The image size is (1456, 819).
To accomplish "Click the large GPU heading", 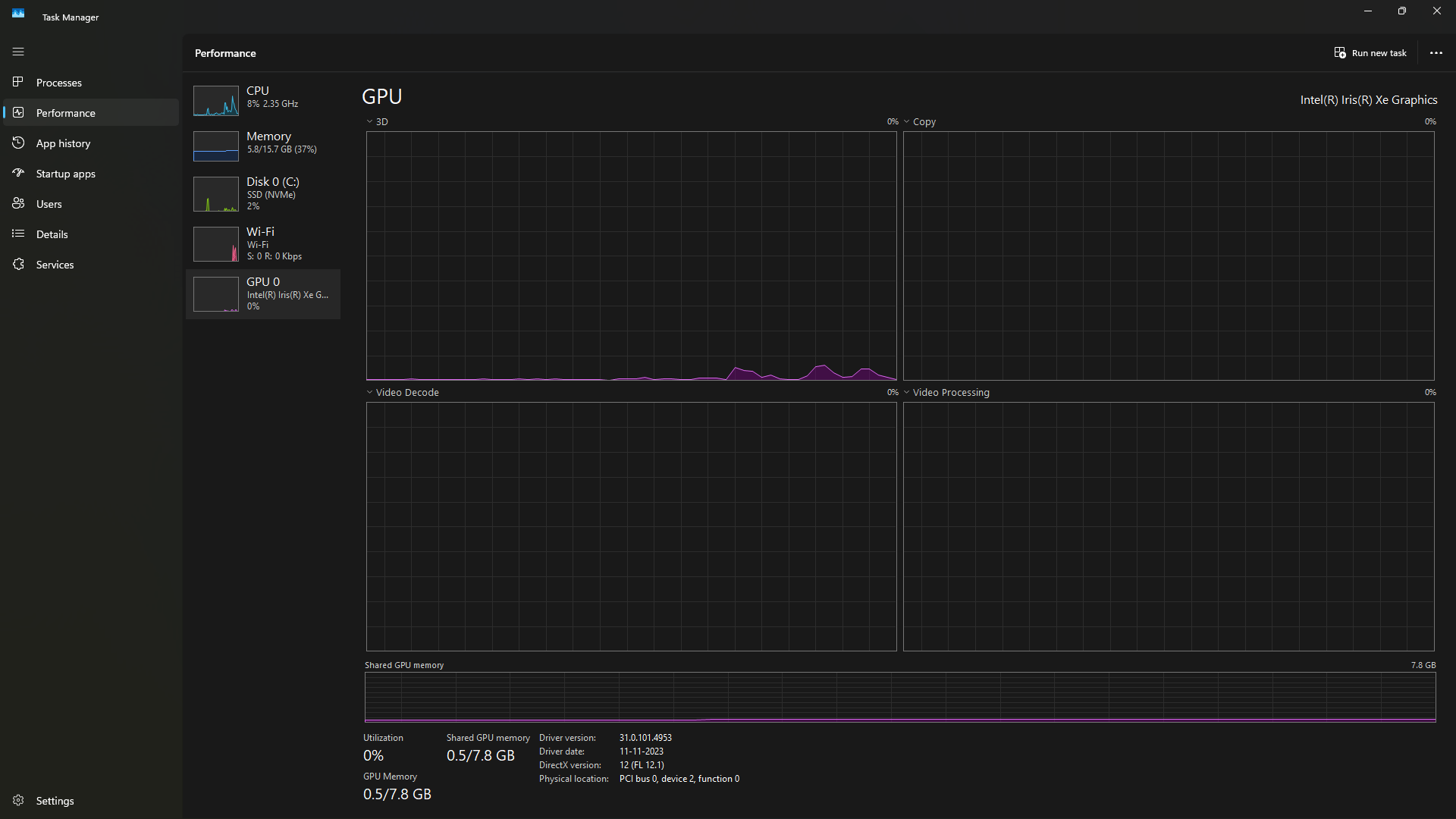I will pos(382,96).
